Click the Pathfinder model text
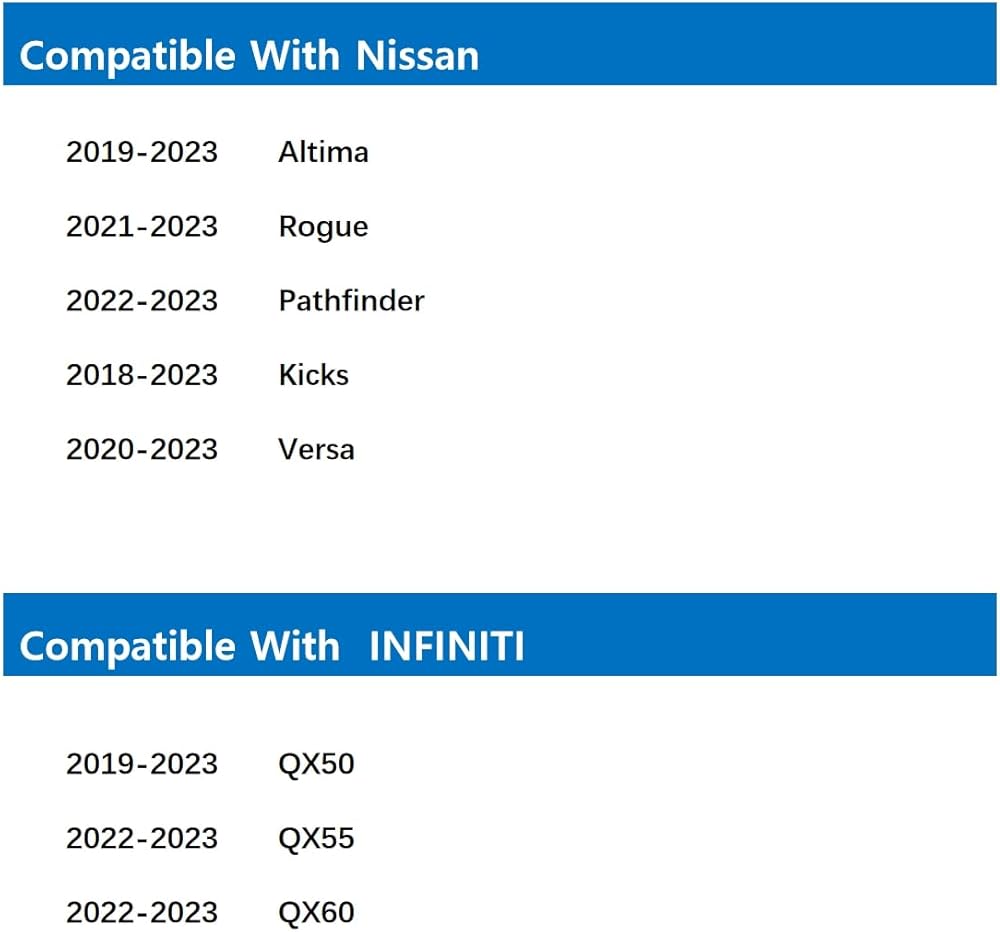The height and width of the screenshot is (932, 1000). coord(351,300)
